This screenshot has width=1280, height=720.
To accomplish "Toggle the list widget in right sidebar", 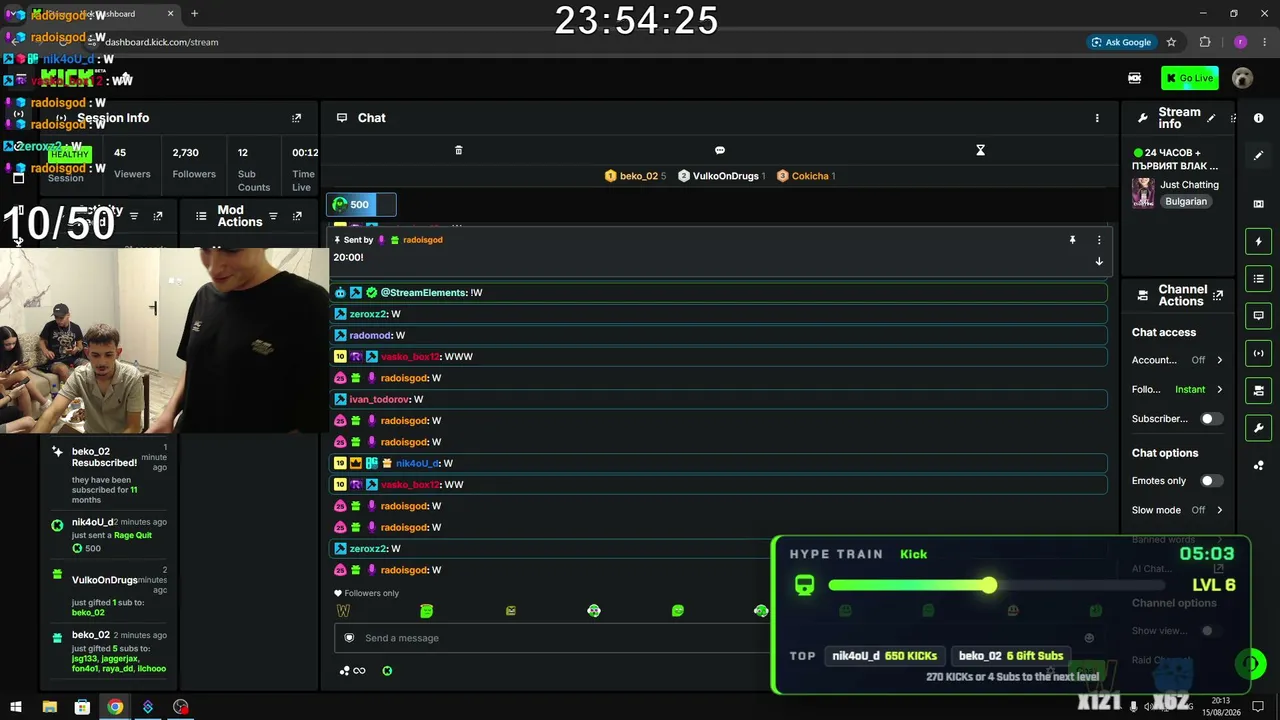I will [1259, 279].
